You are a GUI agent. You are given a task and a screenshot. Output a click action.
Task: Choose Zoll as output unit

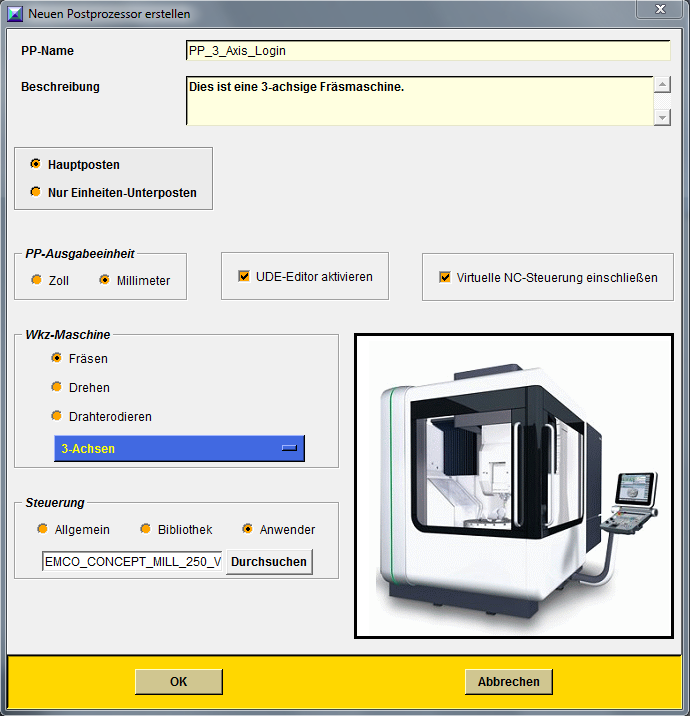(x=36, y=279)
